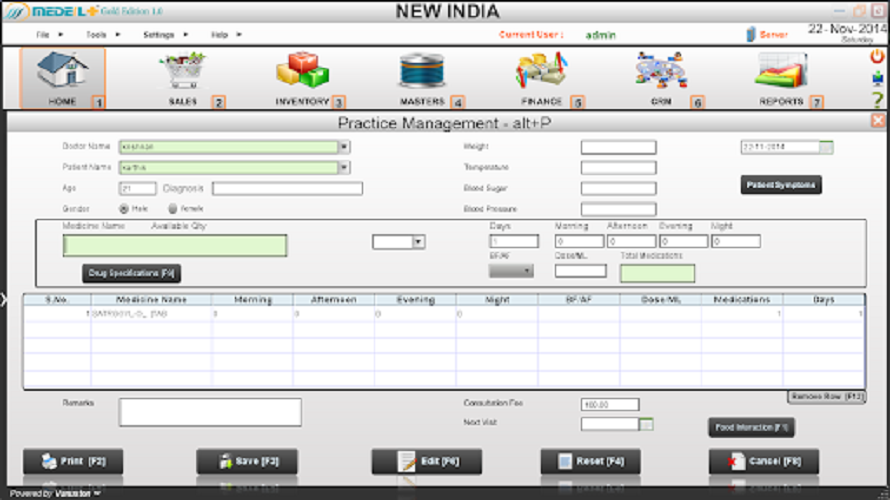Select the Male gender radio button

pos(124,209)
